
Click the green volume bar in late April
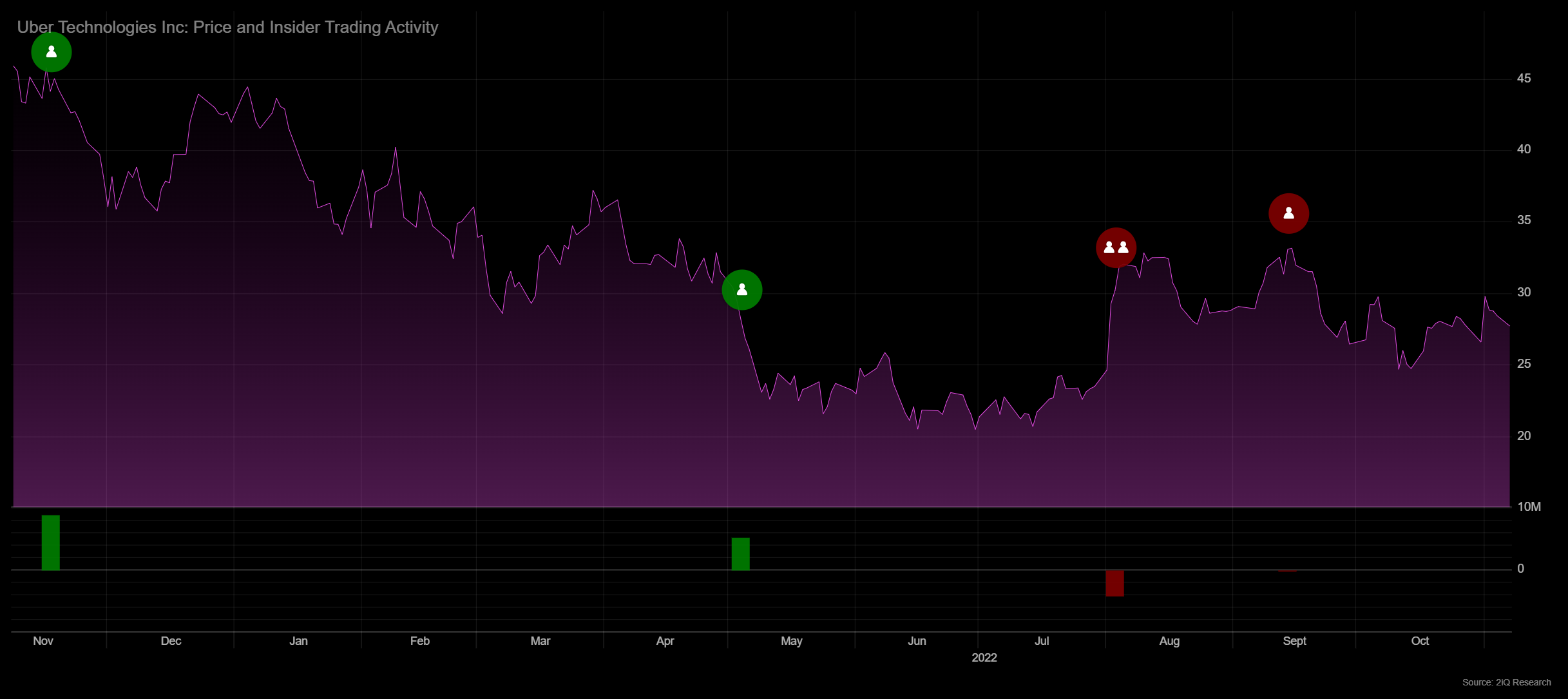pyautogui.click(x=740, y=554)
